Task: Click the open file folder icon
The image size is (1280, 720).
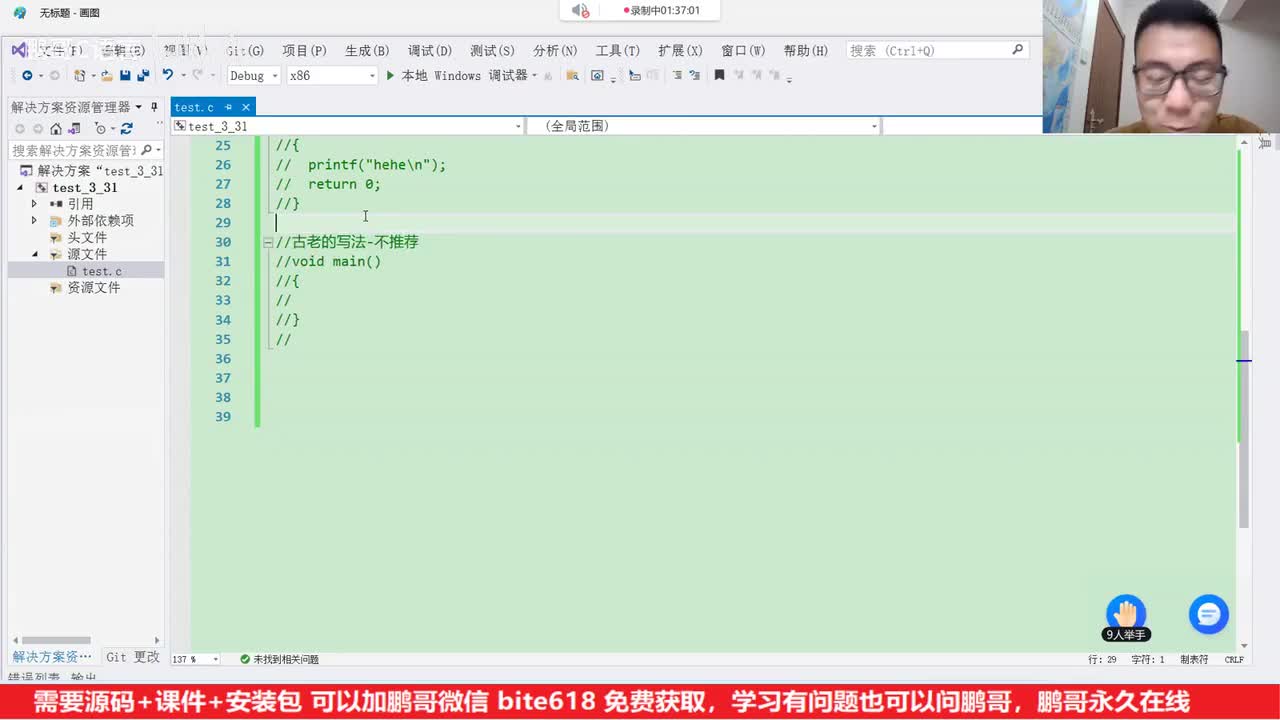Action: [106, 75]
